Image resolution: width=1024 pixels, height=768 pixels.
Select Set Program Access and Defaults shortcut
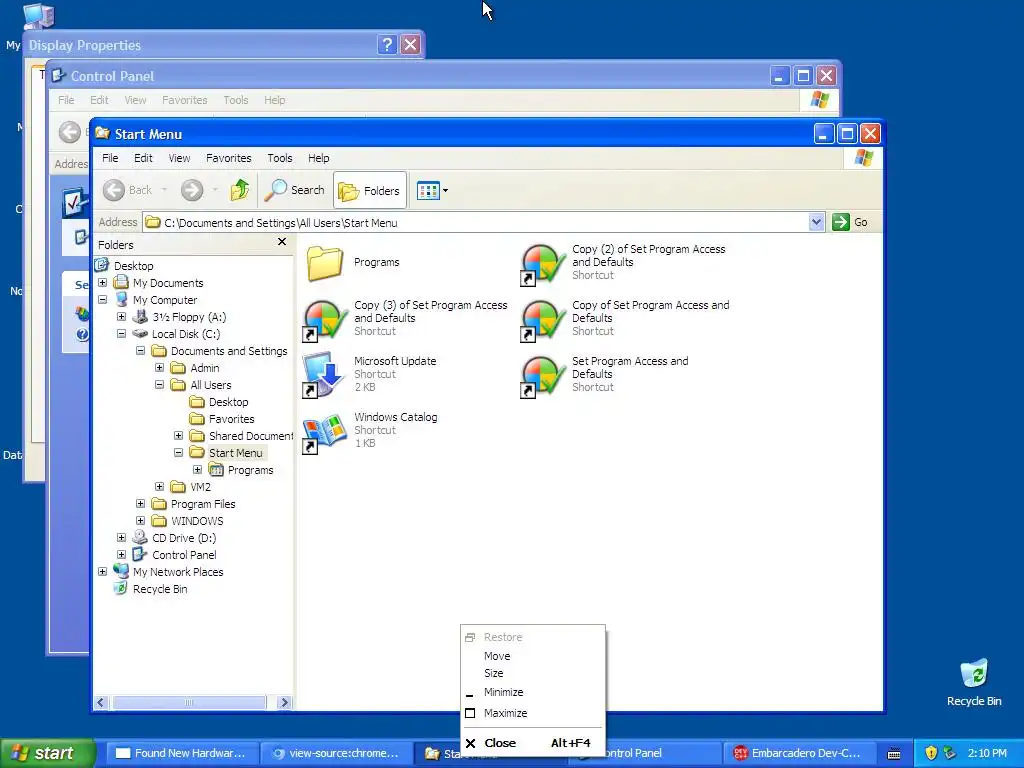[605, 374]
